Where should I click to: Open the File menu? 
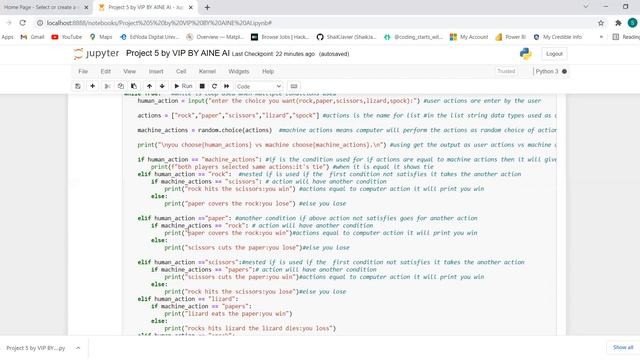[x=83, y=71]
